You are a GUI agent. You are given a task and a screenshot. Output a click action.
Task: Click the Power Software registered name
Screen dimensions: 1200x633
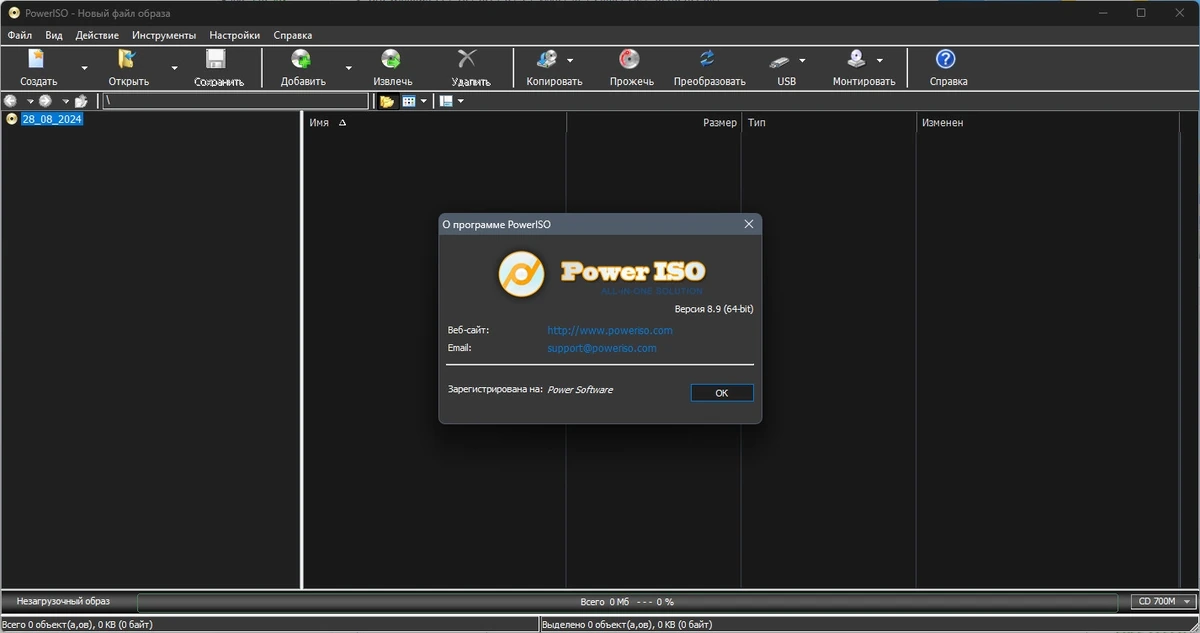581,389
